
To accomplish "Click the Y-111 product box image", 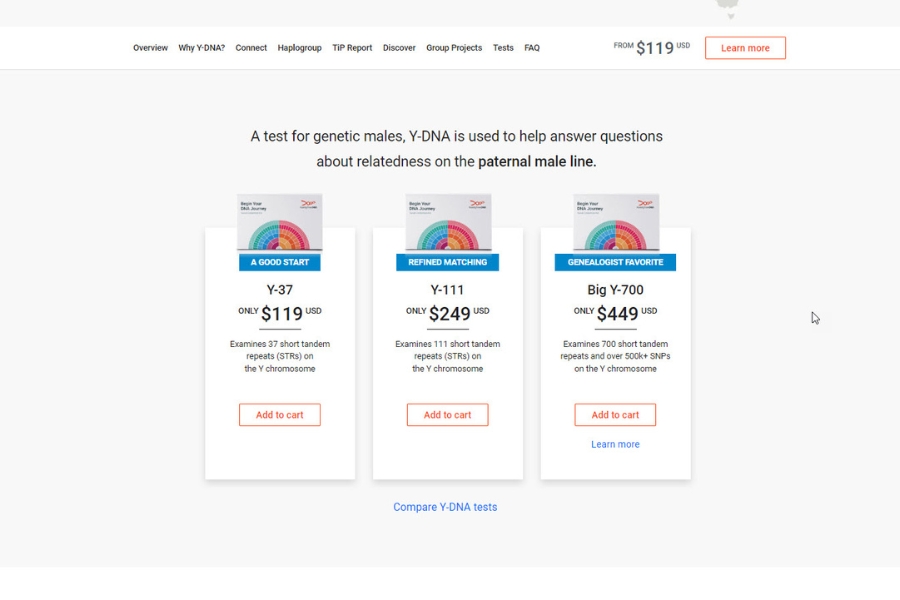I will coord(448,224).
